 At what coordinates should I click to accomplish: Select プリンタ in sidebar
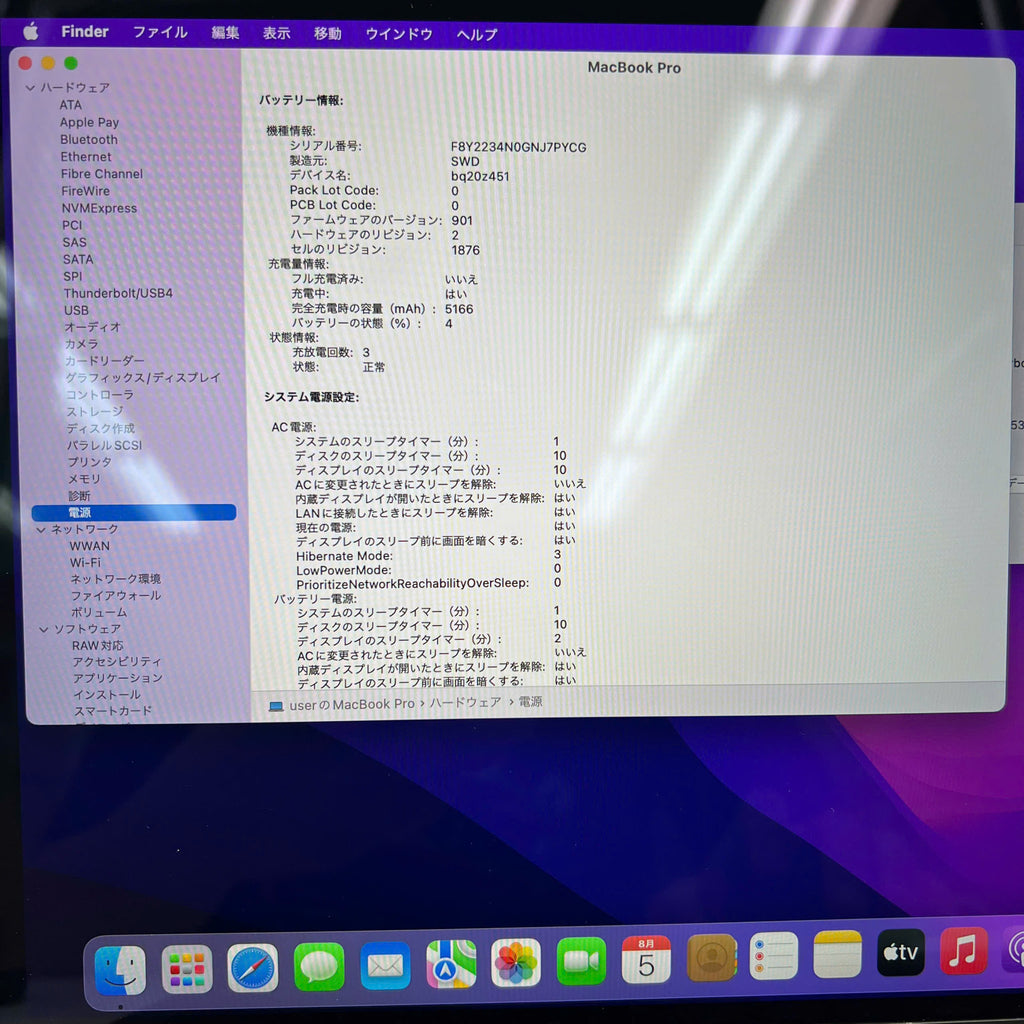[x=89, y=462]
